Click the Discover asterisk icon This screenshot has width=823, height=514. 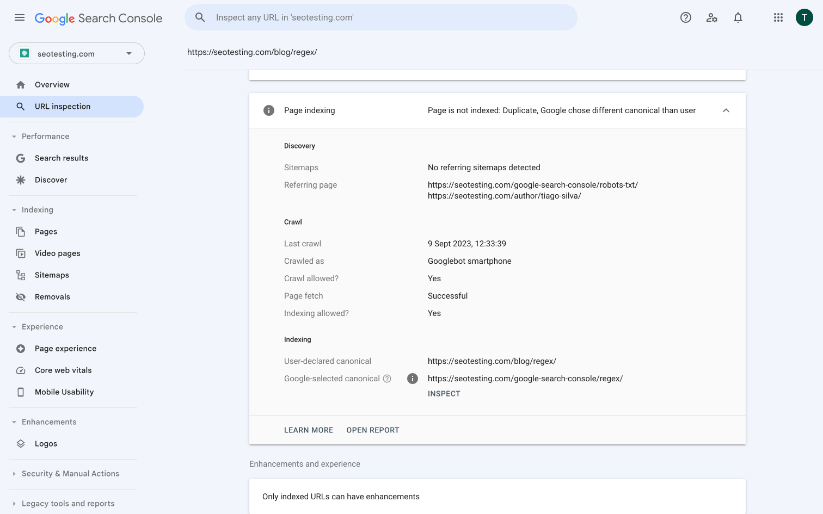[20, 180]
